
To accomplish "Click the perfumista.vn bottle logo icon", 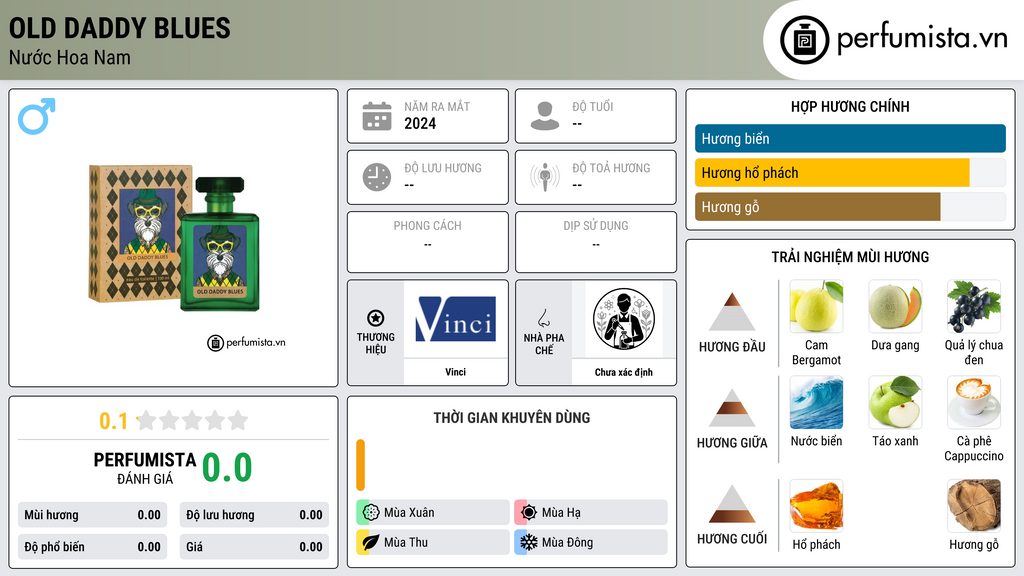I will click(x=804, y=40).
